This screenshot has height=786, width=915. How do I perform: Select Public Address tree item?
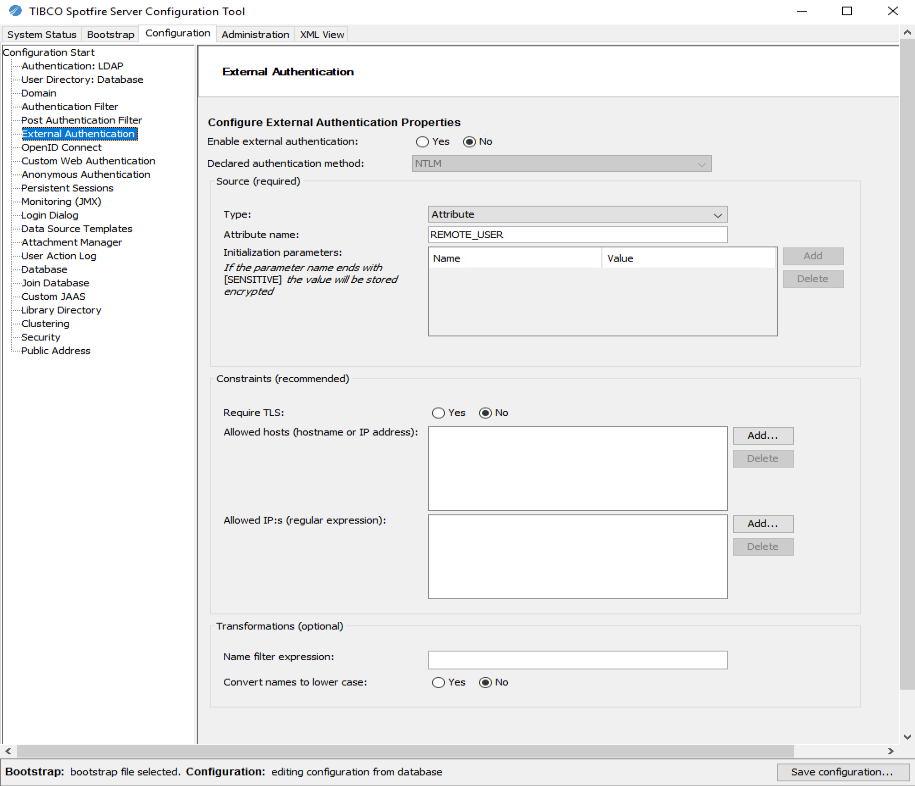coord(56,351)
